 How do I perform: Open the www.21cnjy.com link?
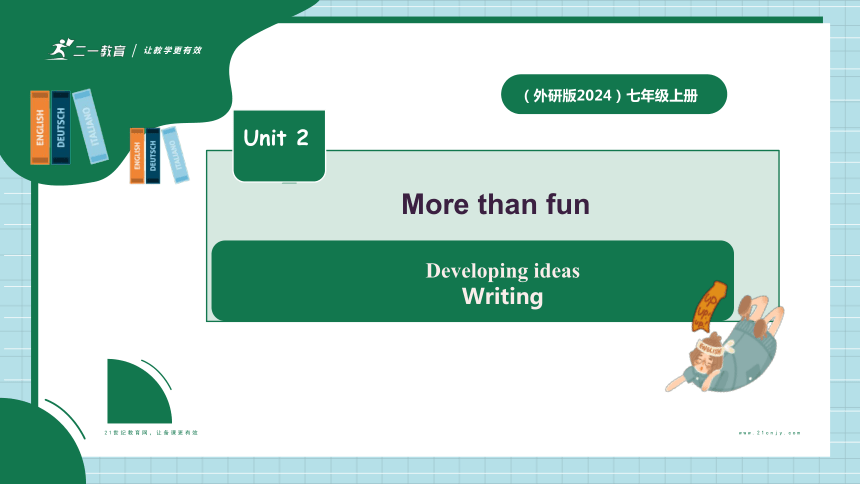click(x=770, y=433)
